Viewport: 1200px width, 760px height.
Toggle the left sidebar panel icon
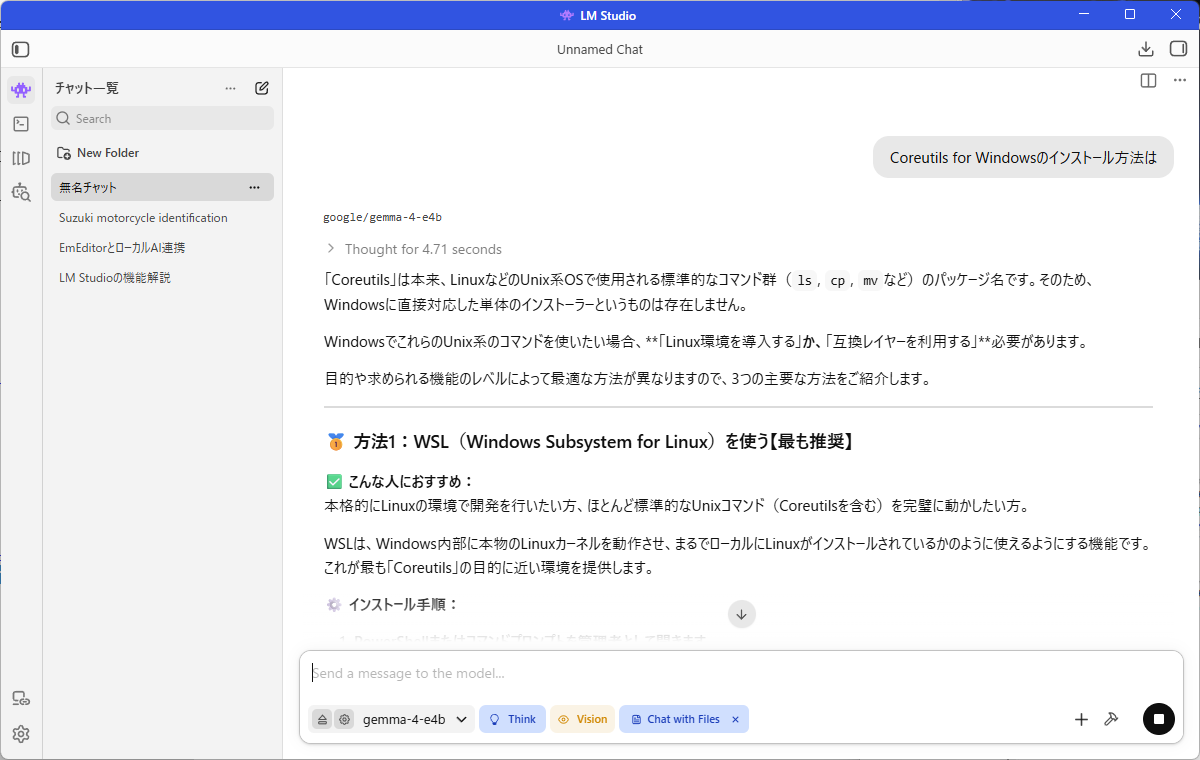point(21,49)
